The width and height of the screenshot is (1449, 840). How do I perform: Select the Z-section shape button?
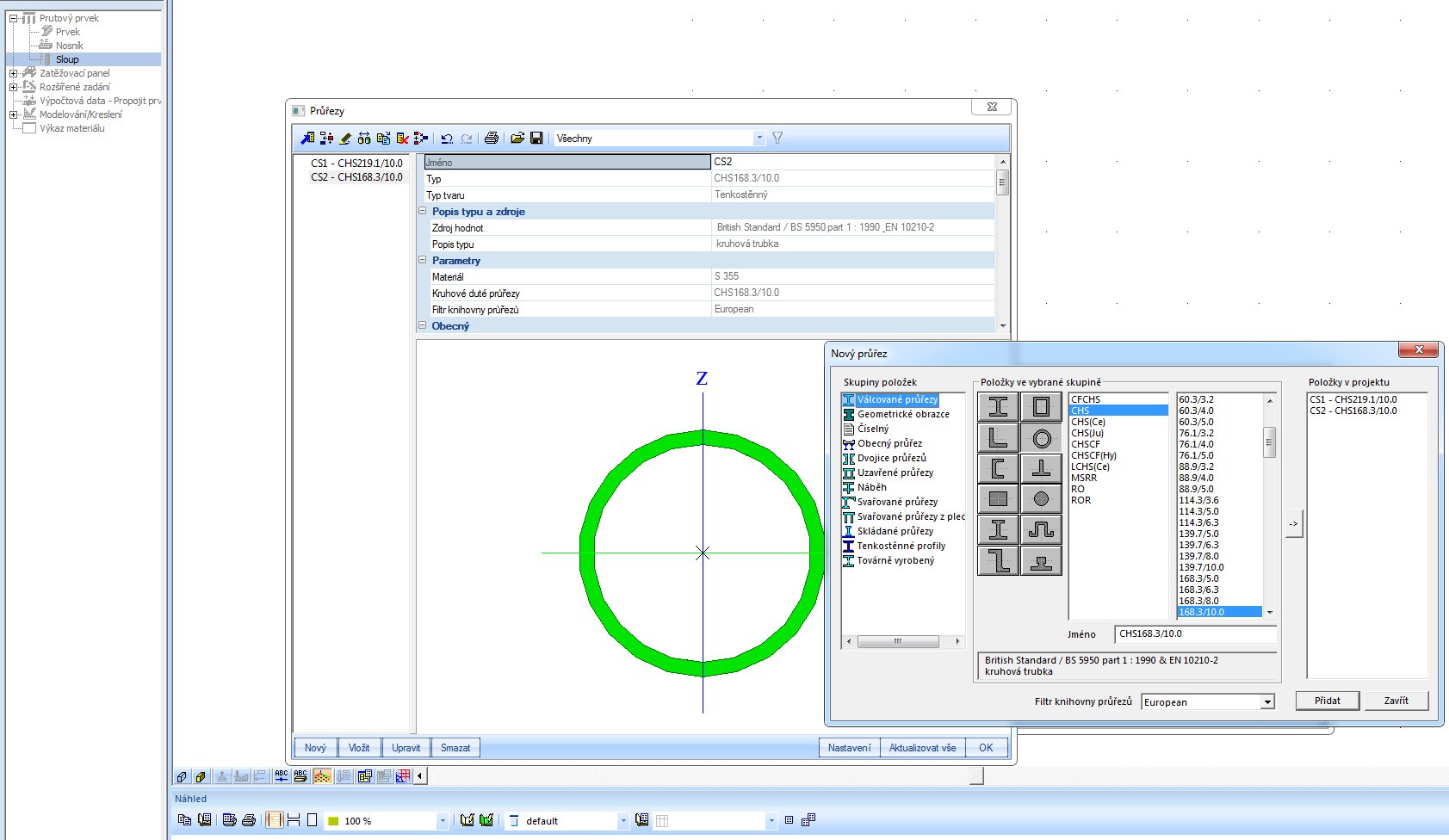point(998,561)
